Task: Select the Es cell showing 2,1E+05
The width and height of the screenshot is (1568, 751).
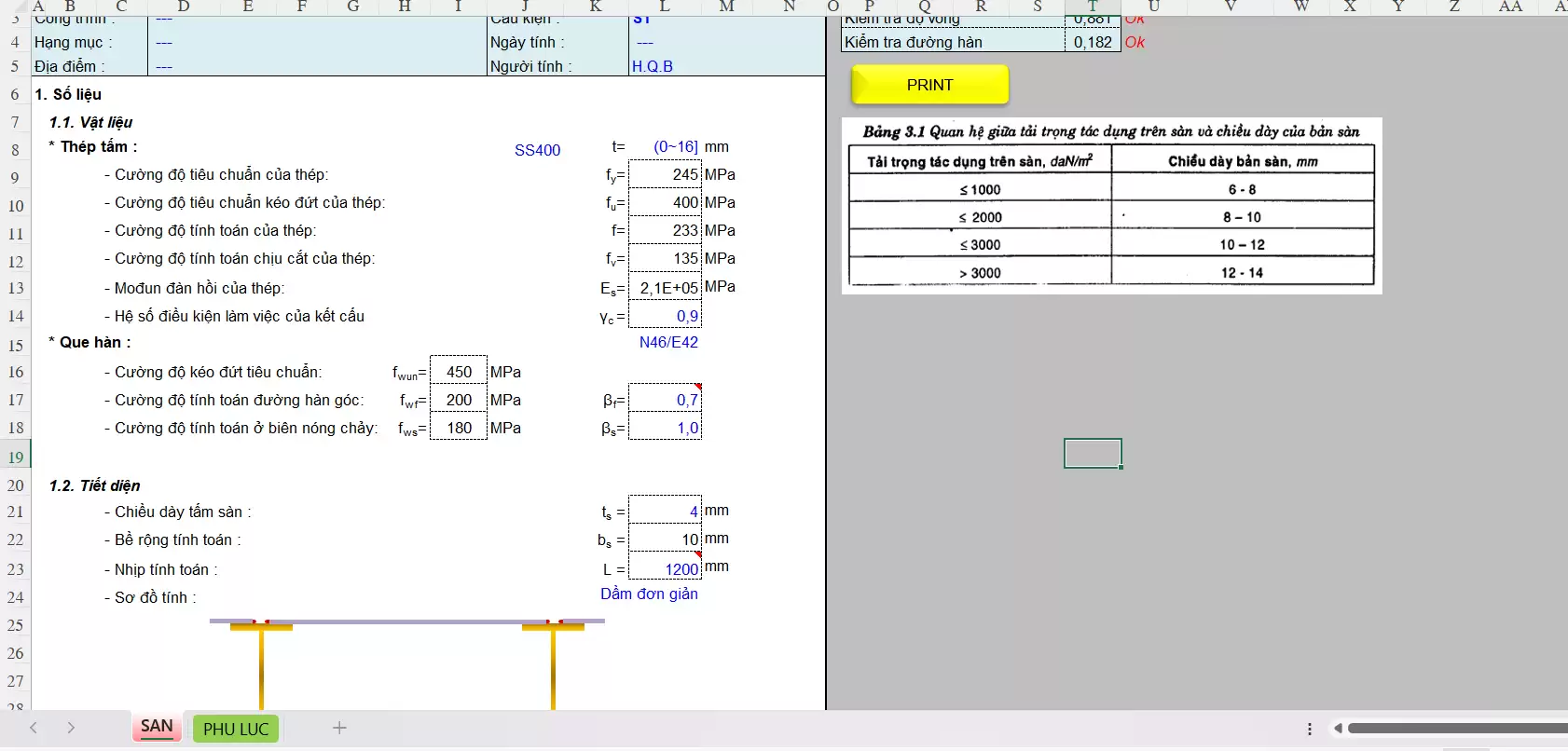Action: click(x=665, y=287)
